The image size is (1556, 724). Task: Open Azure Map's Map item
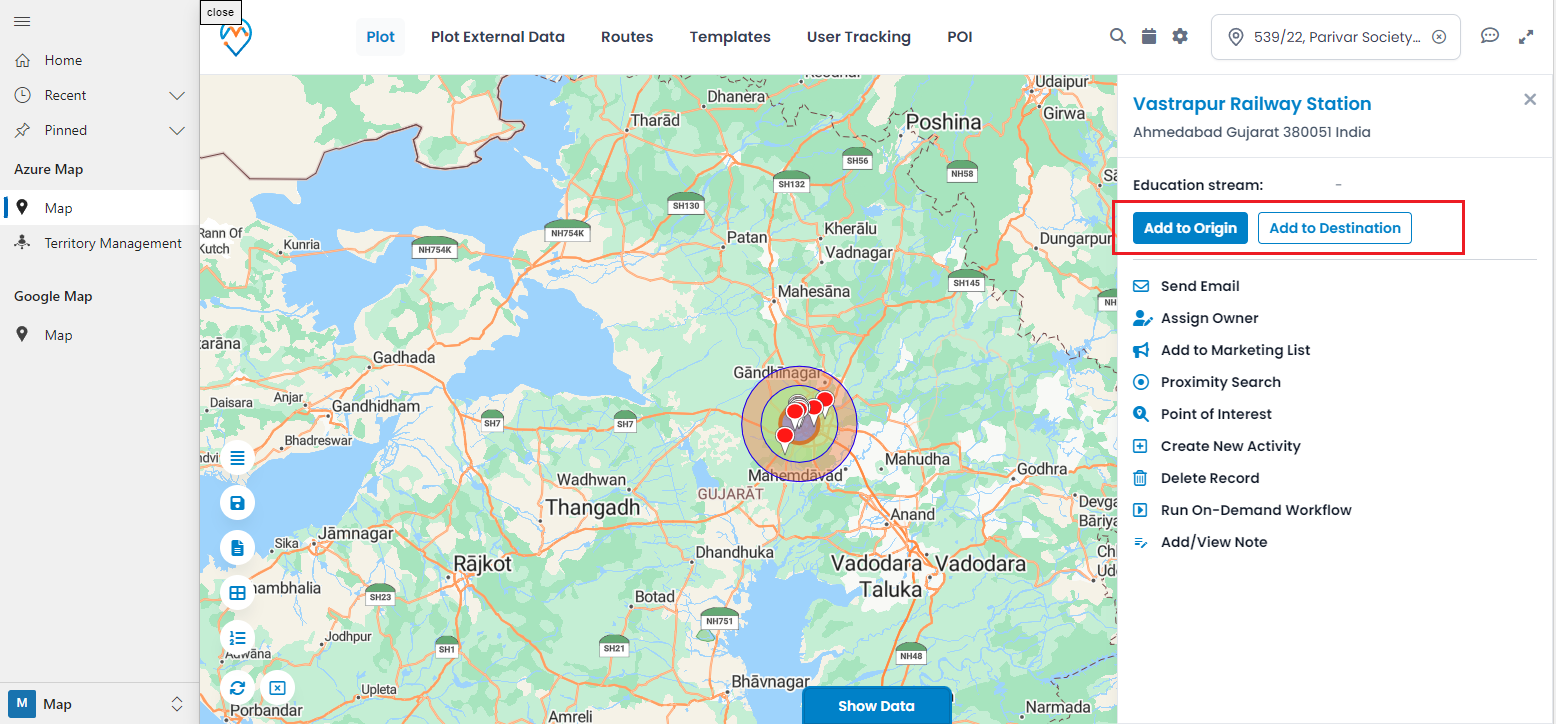(99, 208)
